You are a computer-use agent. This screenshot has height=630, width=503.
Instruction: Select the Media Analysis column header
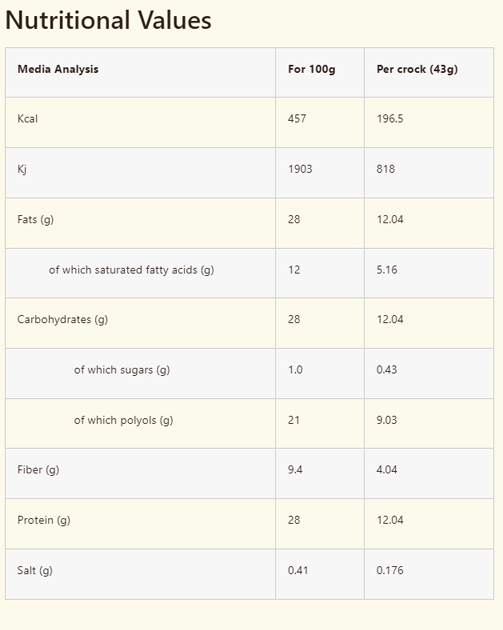[x=58, y=69]
